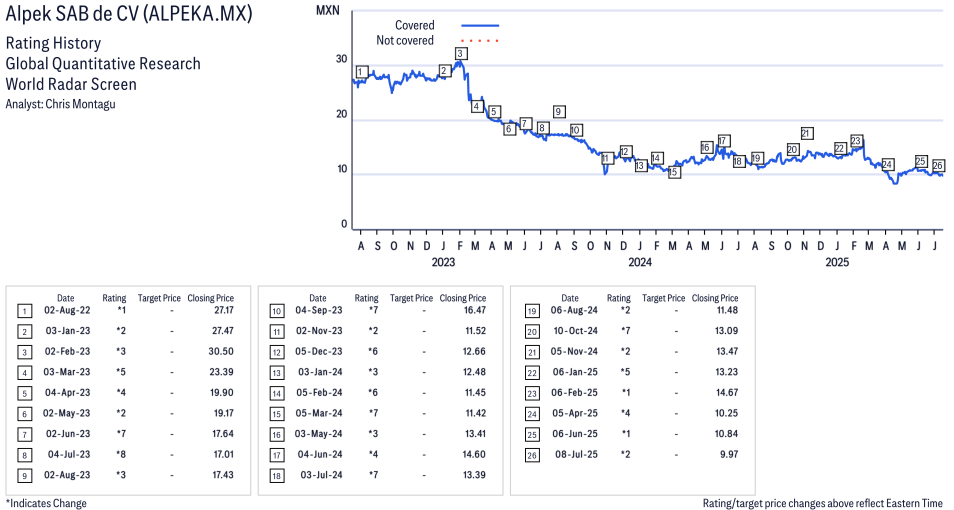Click the numbered box 5 in the table
The height and width of the screenshot is (510, 954).
point(24,394)
